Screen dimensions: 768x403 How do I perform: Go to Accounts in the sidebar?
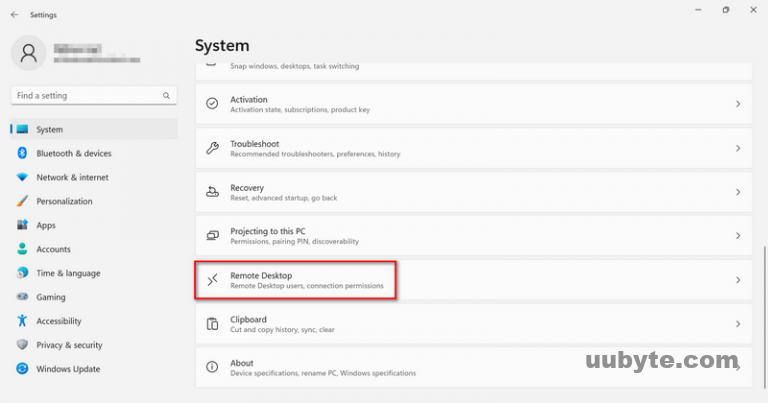pyautogui.click(x=53, y=249)
